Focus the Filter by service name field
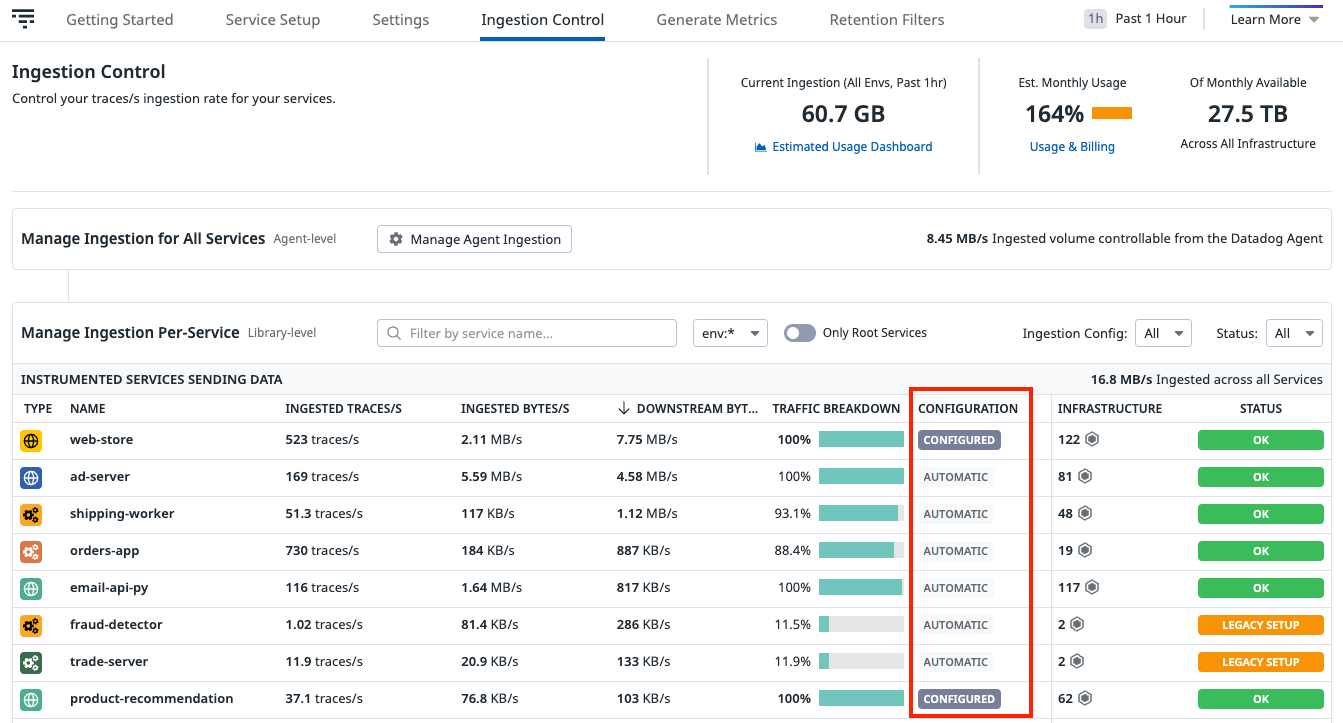Viewport: 1343px width, 723px height. pos(527,333)
